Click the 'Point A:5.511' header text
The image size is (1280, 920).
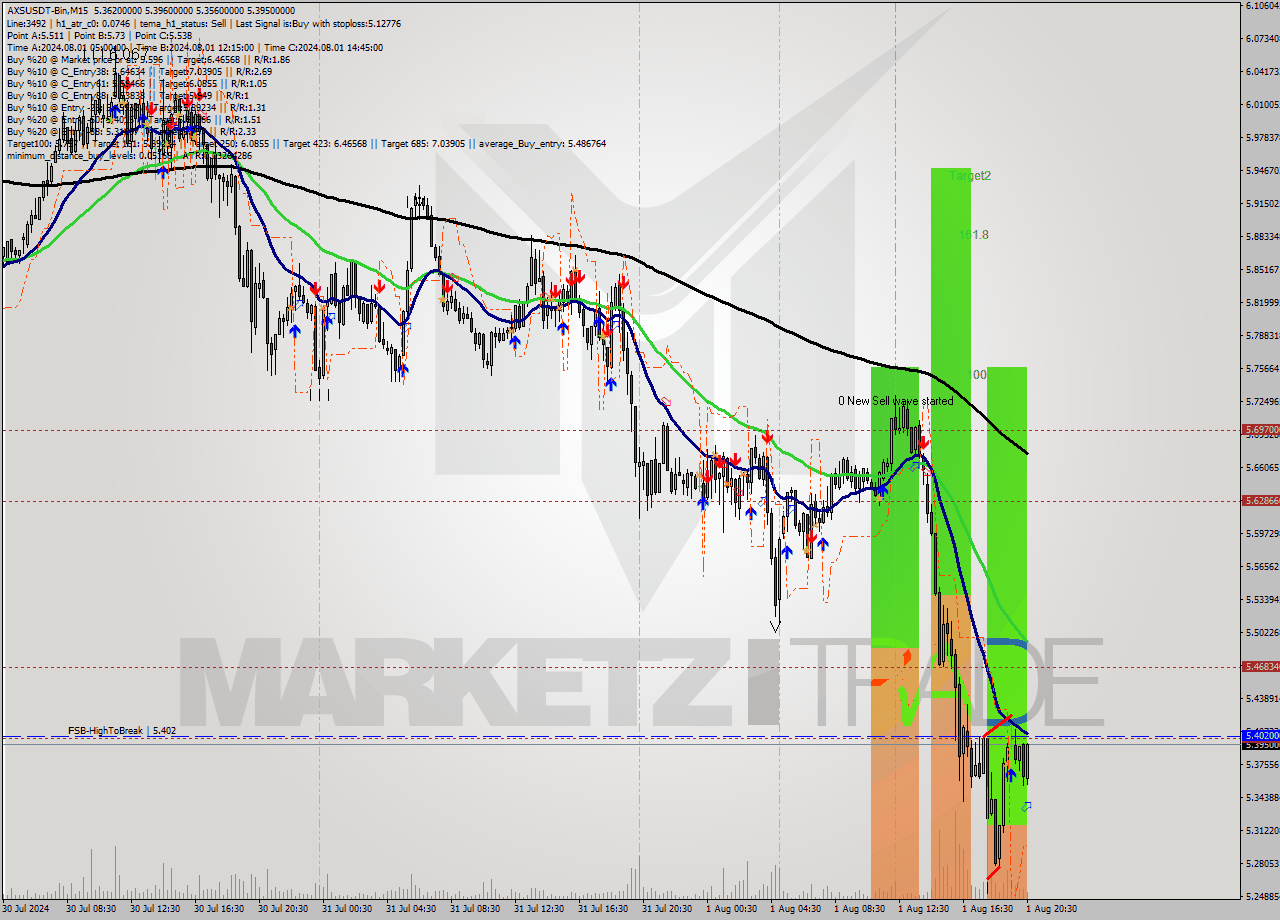tap(33, 35)
